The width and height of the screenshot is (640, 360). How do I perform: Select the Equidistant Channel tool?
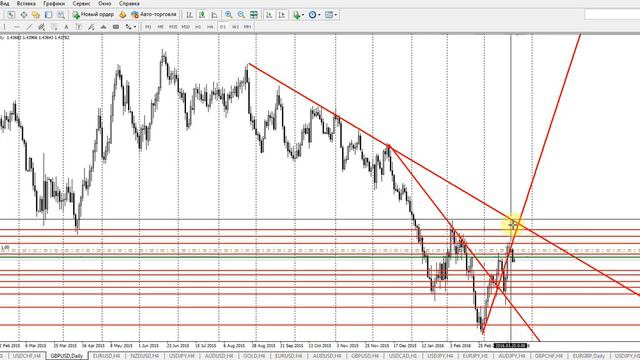[41, 27]
